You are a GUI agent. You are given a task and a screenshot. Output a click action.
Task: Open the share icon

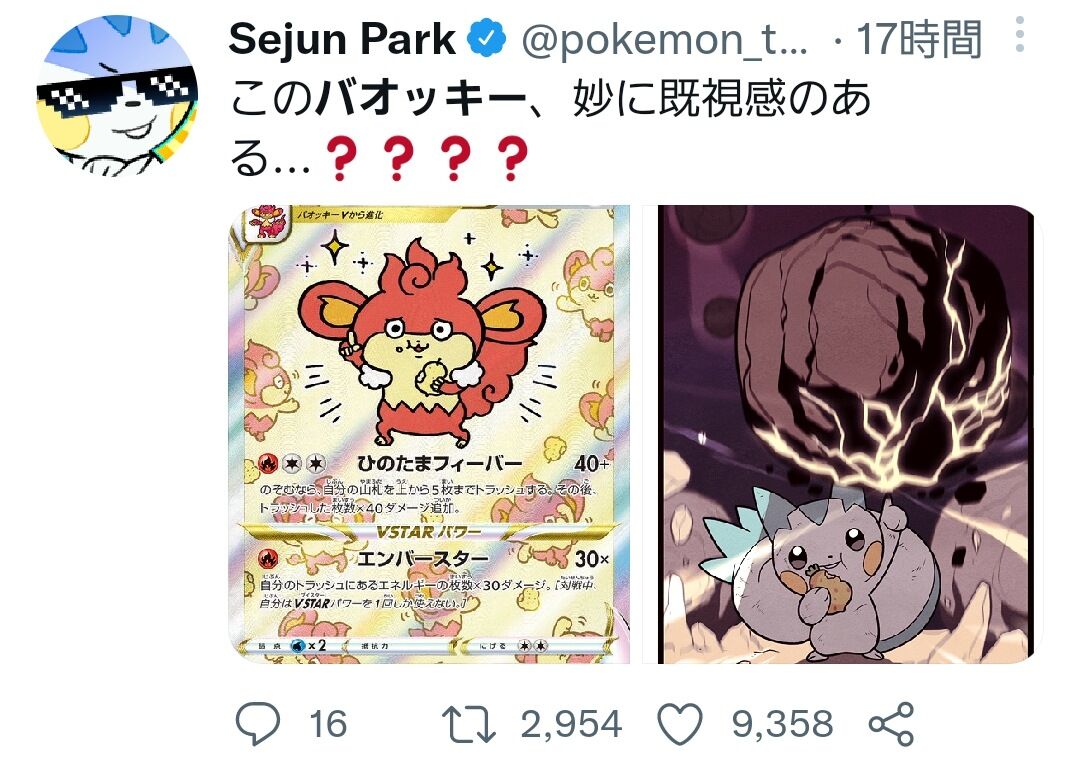point(891,723)
